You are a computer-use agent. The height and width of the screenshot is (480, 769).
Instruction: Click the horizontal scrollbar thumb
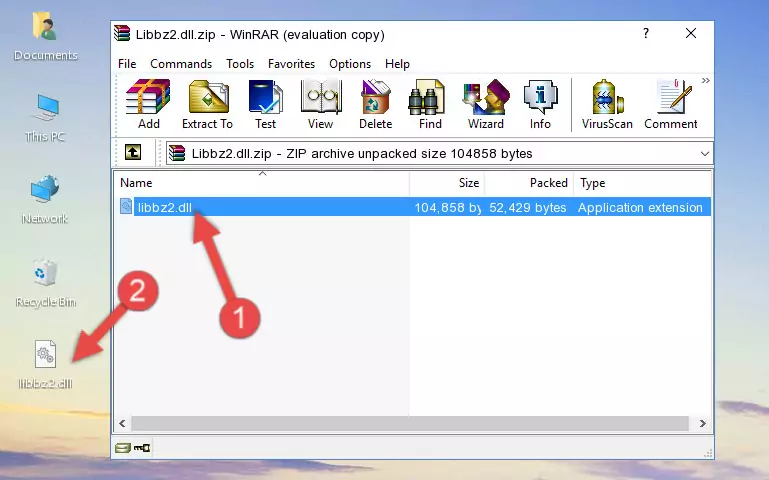410,423
